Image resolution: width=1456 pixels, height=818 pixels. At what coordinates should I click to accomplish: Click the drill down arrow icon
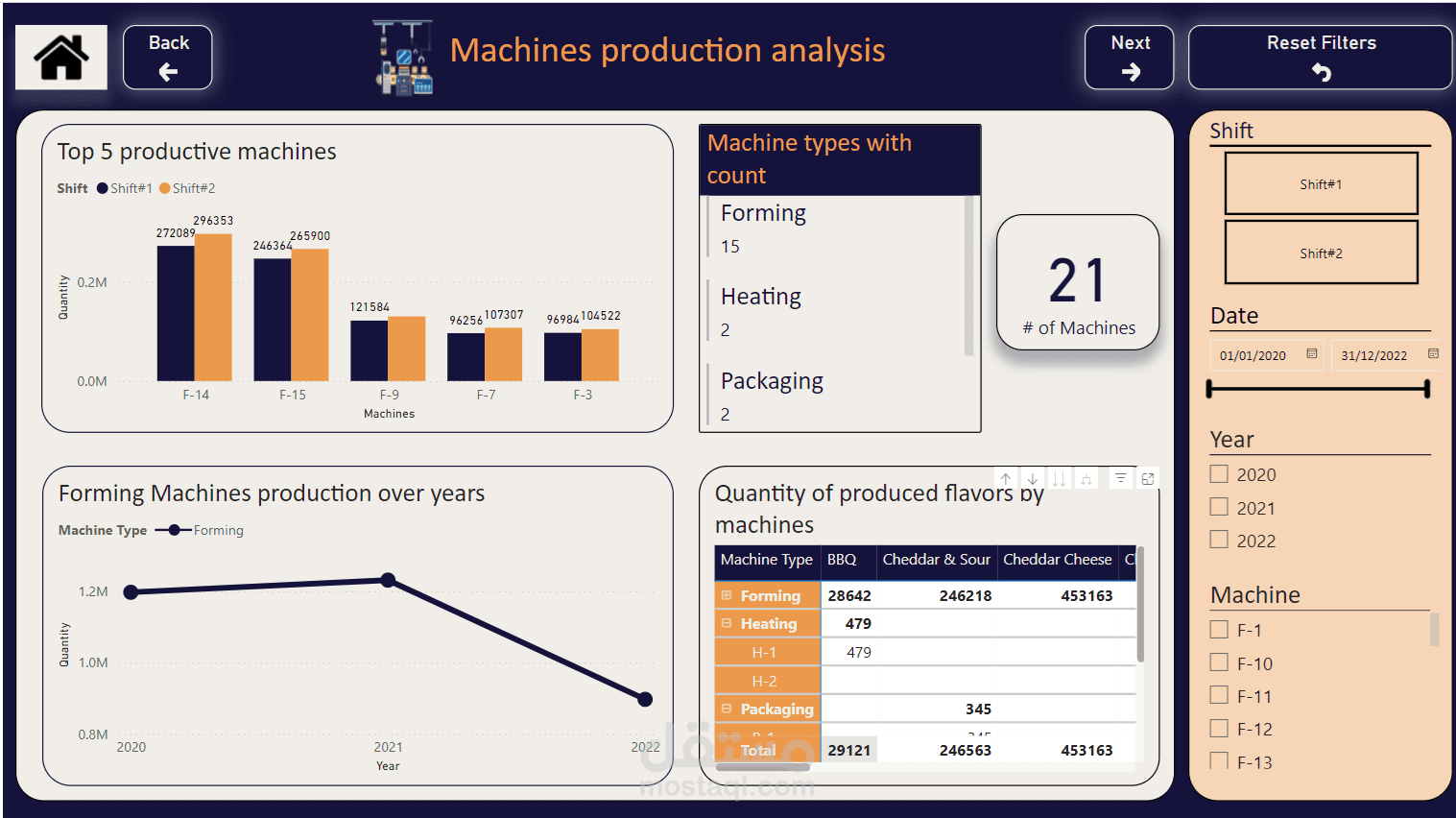tap(1032, 478)
